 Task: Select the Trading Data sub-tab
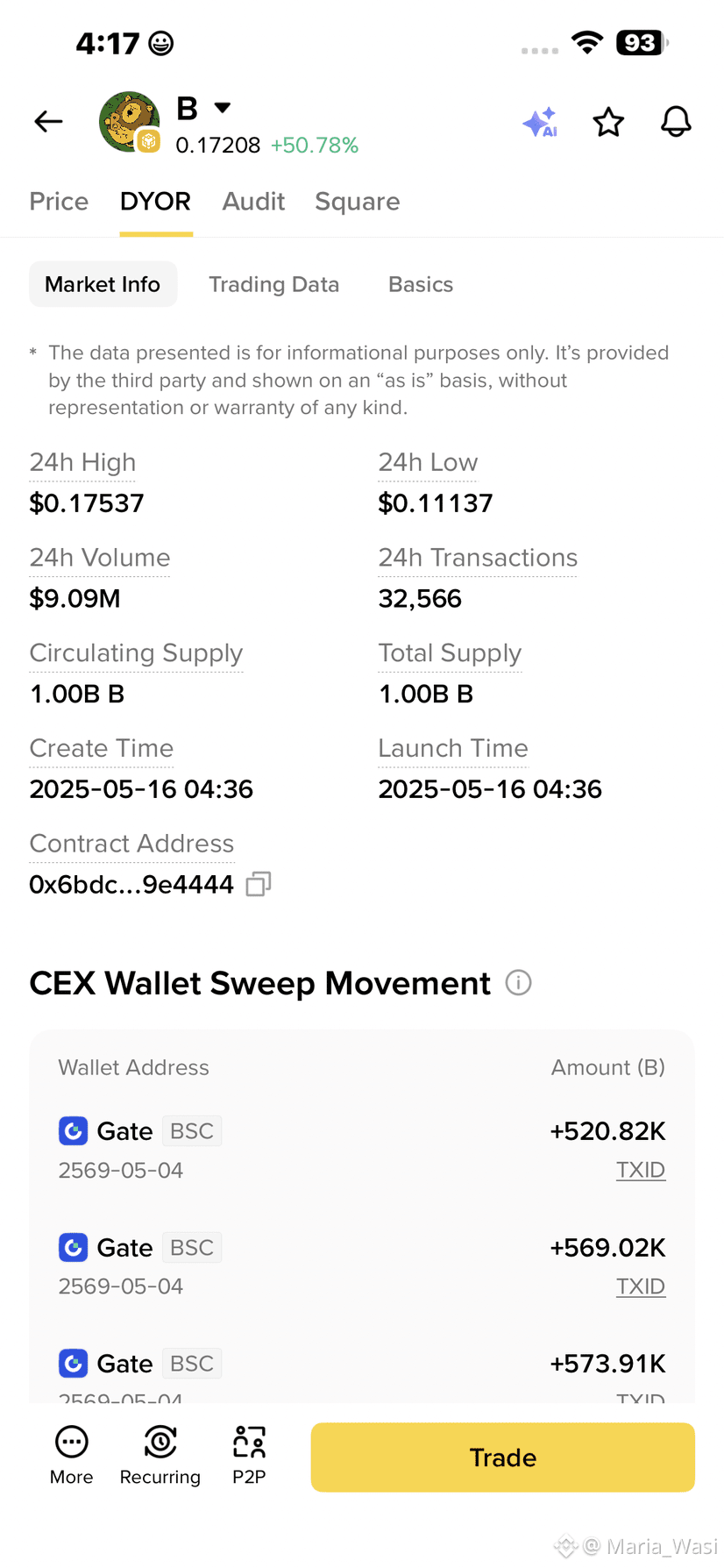point(273,284)
